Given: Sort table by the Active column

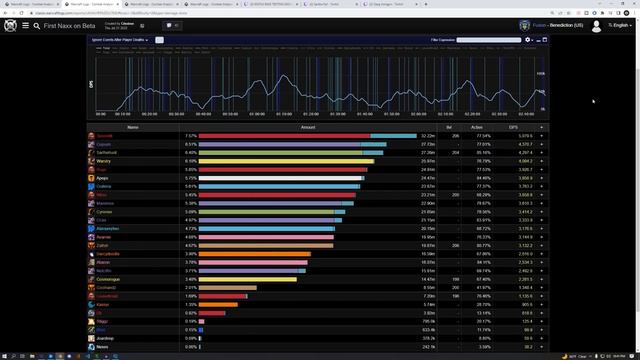Looking at the screenshot, I should (476, 127).
